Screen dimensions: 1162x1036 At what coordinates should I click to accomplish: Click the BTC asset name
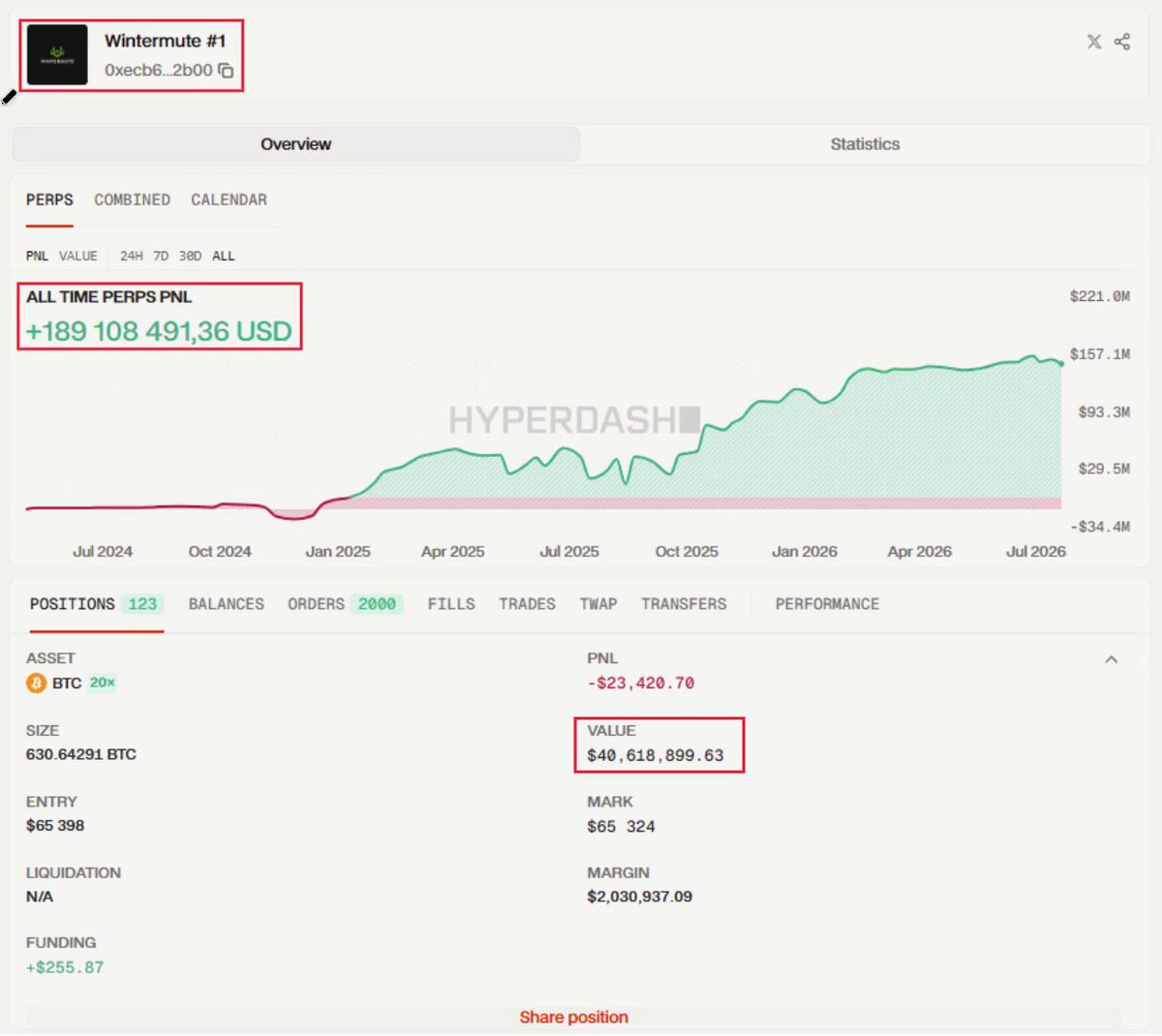tap(67, 684)
